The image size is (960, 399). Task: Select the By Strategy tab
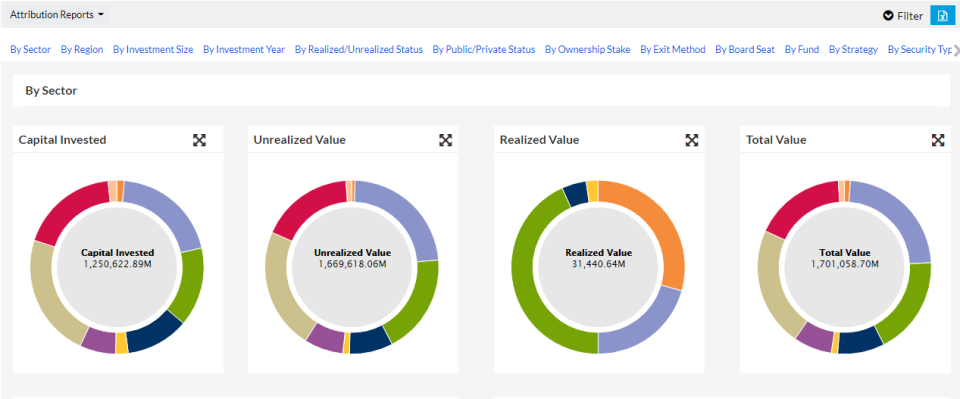click(x=853, y=50)
